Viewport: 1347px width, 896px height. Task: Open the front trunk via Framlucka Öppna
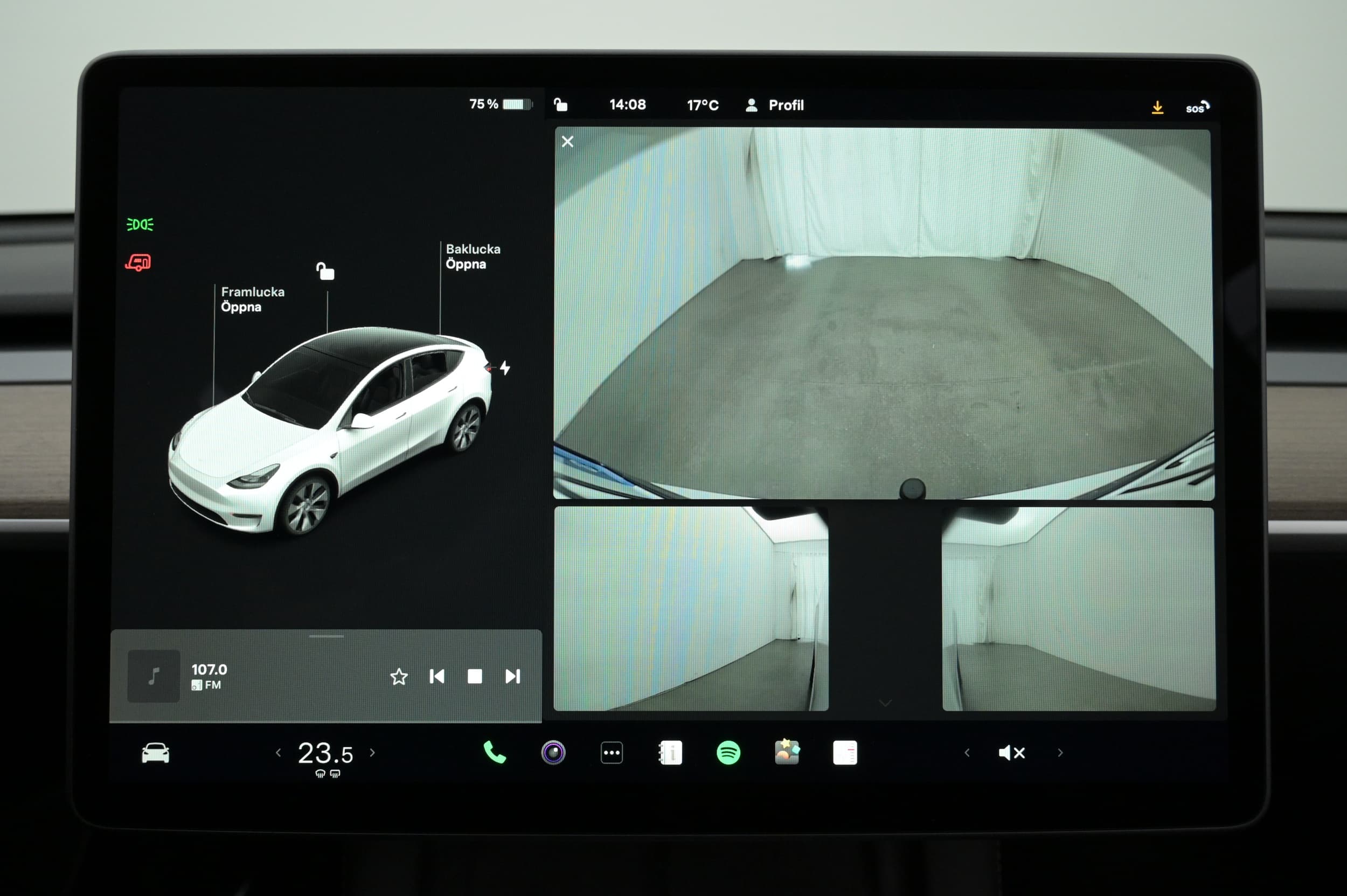click(253, 300)
